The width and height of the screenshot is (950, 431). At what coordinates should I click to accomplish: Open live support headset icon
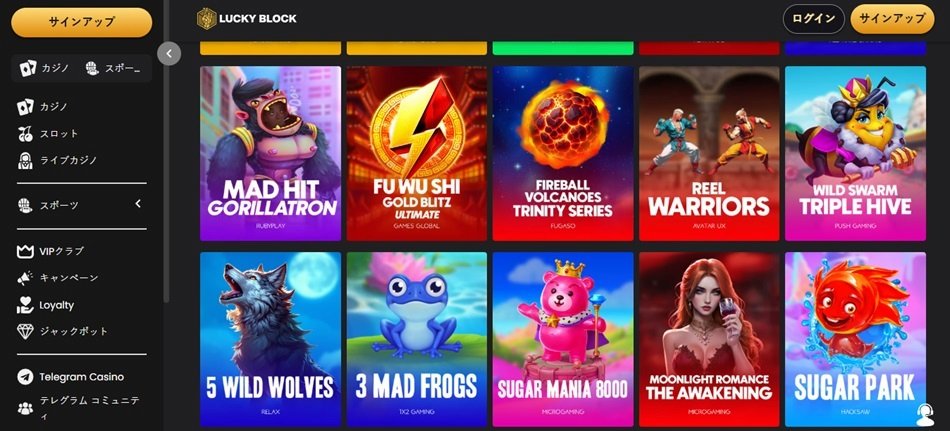click(924, 415)
